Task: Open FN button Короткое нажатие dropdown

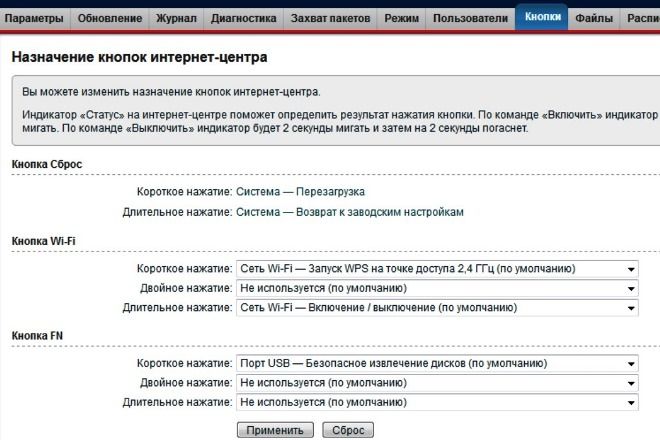Action: 437,363
